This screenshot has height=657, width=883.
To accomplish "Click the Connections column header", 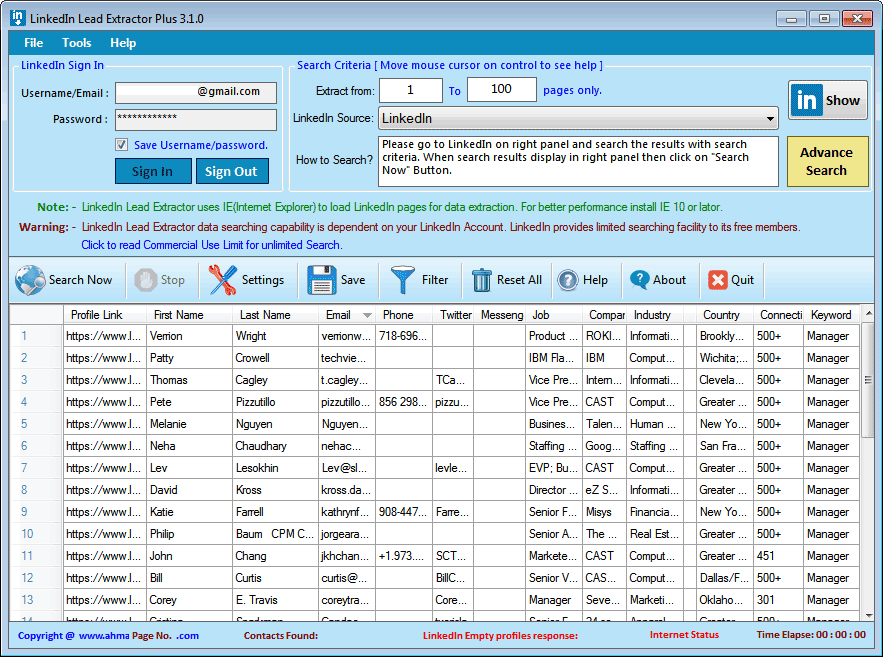I will coord(779,315).
